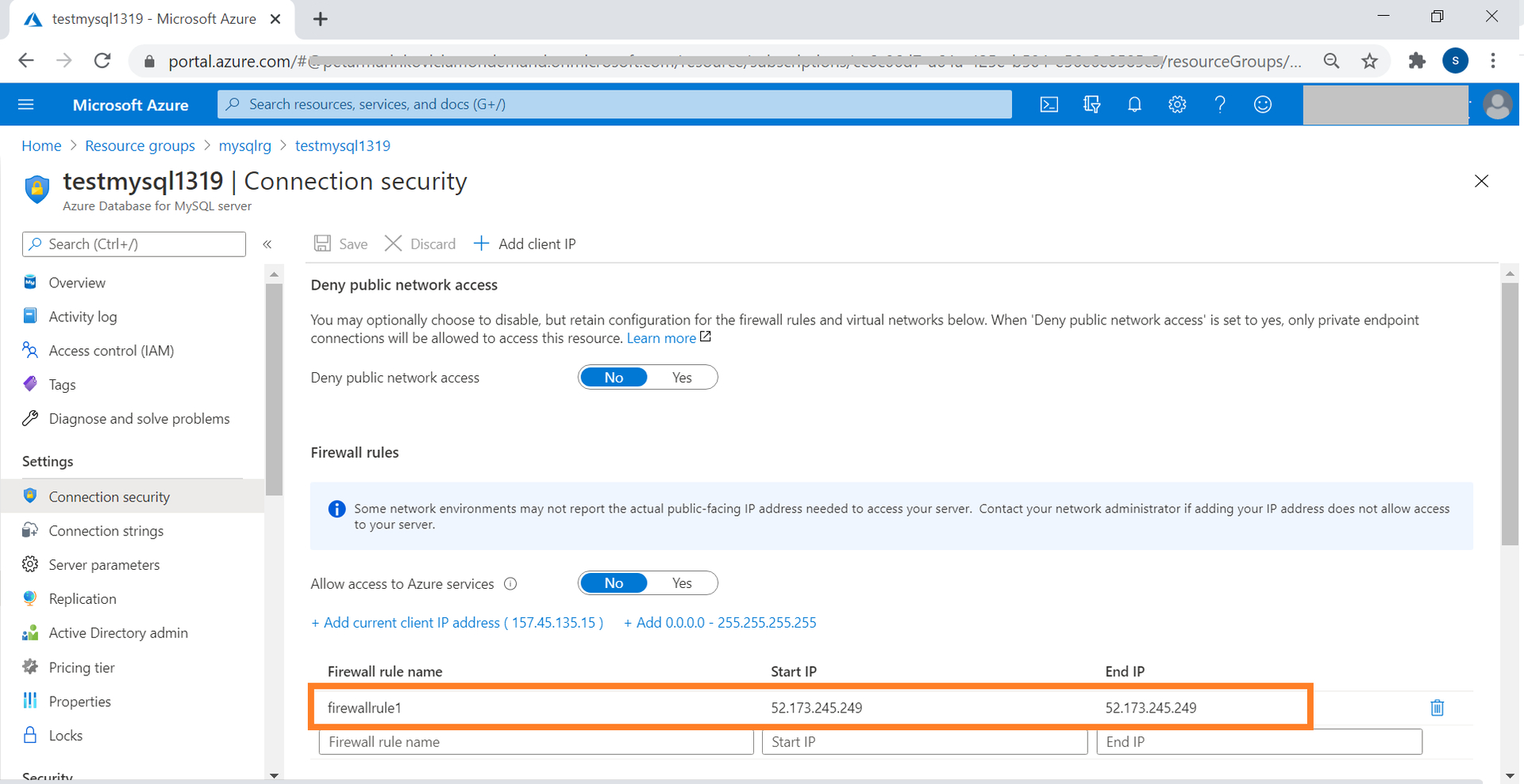1524x784 pixels.
Task: Open Connection strings menu item
Action: point(106,531)
